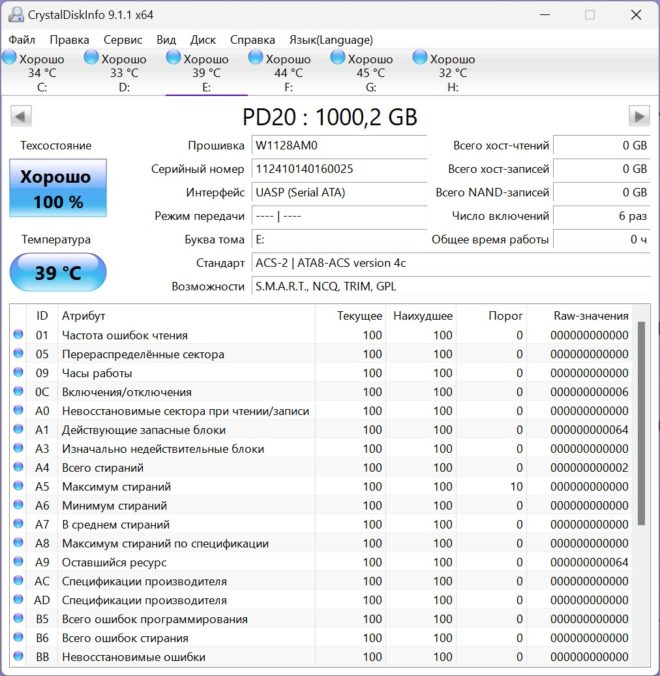The image size is (660, 676).
Task: Click status dot of attribute A1
Action: click(18, 429)
